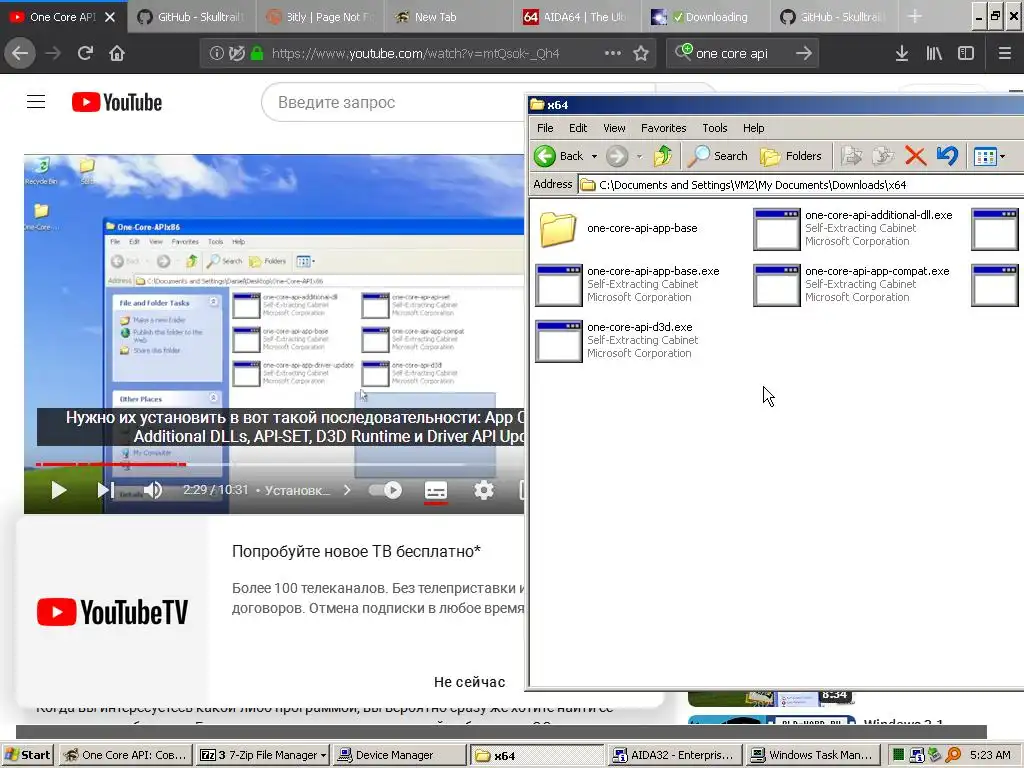Image resolution: width=1024 pixels, height=768 pixels.
Task: Play the YouTube video
Action: (x=58, y=490)
